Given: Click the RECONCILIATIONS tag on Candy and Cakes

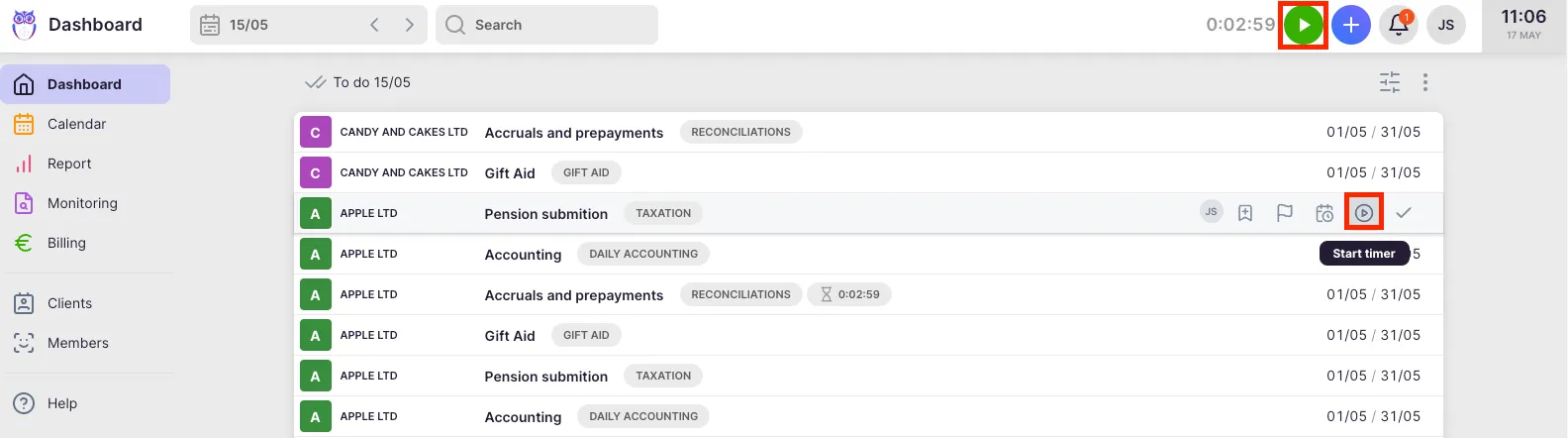Looking at the screenshot, I should tap(740, 132).
